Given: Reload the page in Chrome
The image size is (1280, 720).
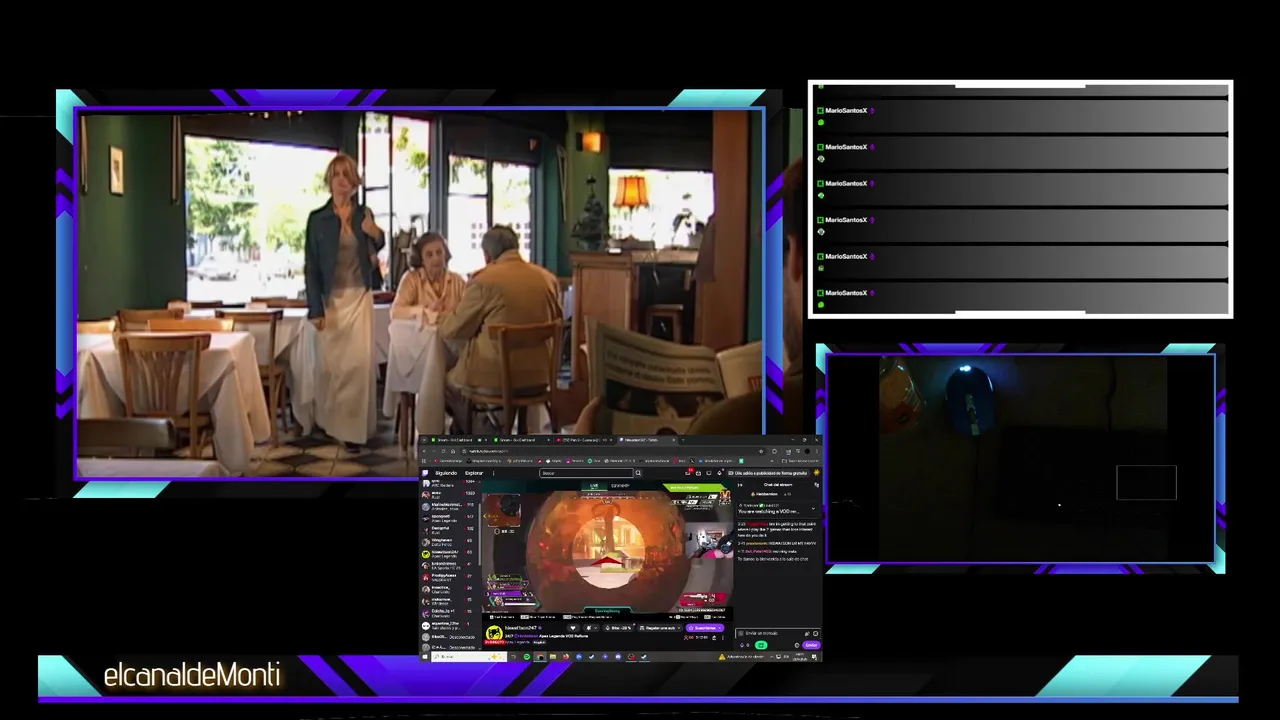Looking at the screenshot, I should point(443,451).
